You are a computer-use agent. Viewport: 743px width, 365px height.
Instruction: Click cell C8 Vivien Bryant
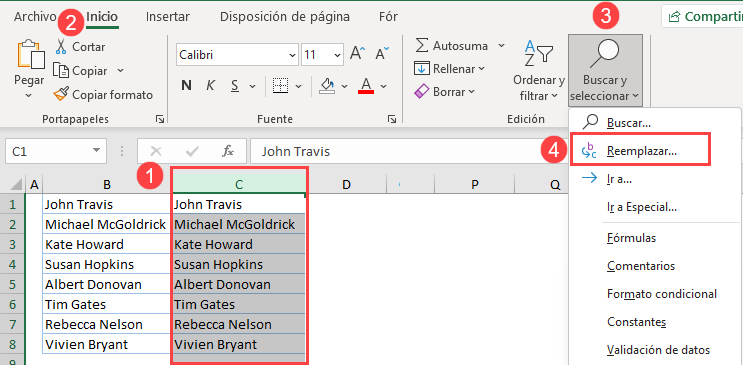239,344
